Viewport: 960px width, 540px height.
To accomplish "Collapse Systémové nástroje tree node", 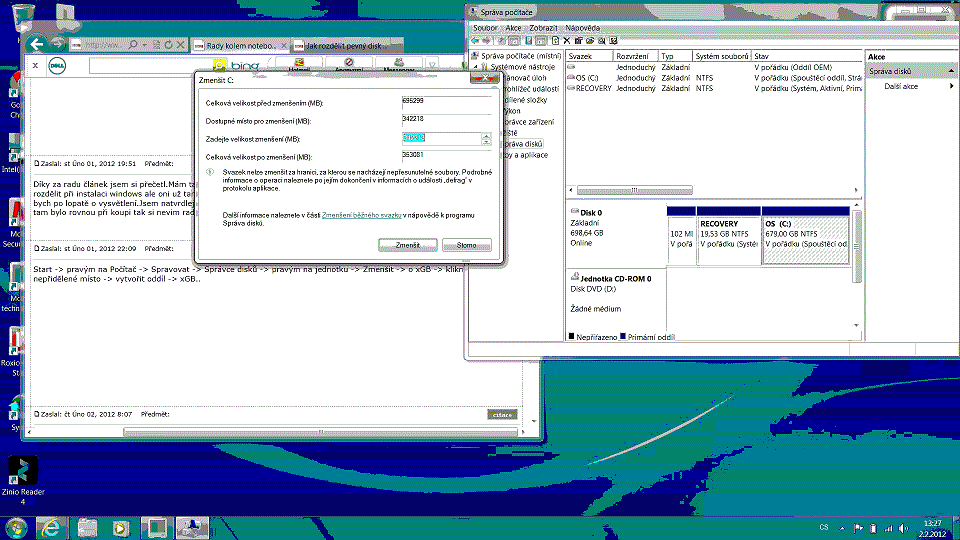I will point(476,67).
